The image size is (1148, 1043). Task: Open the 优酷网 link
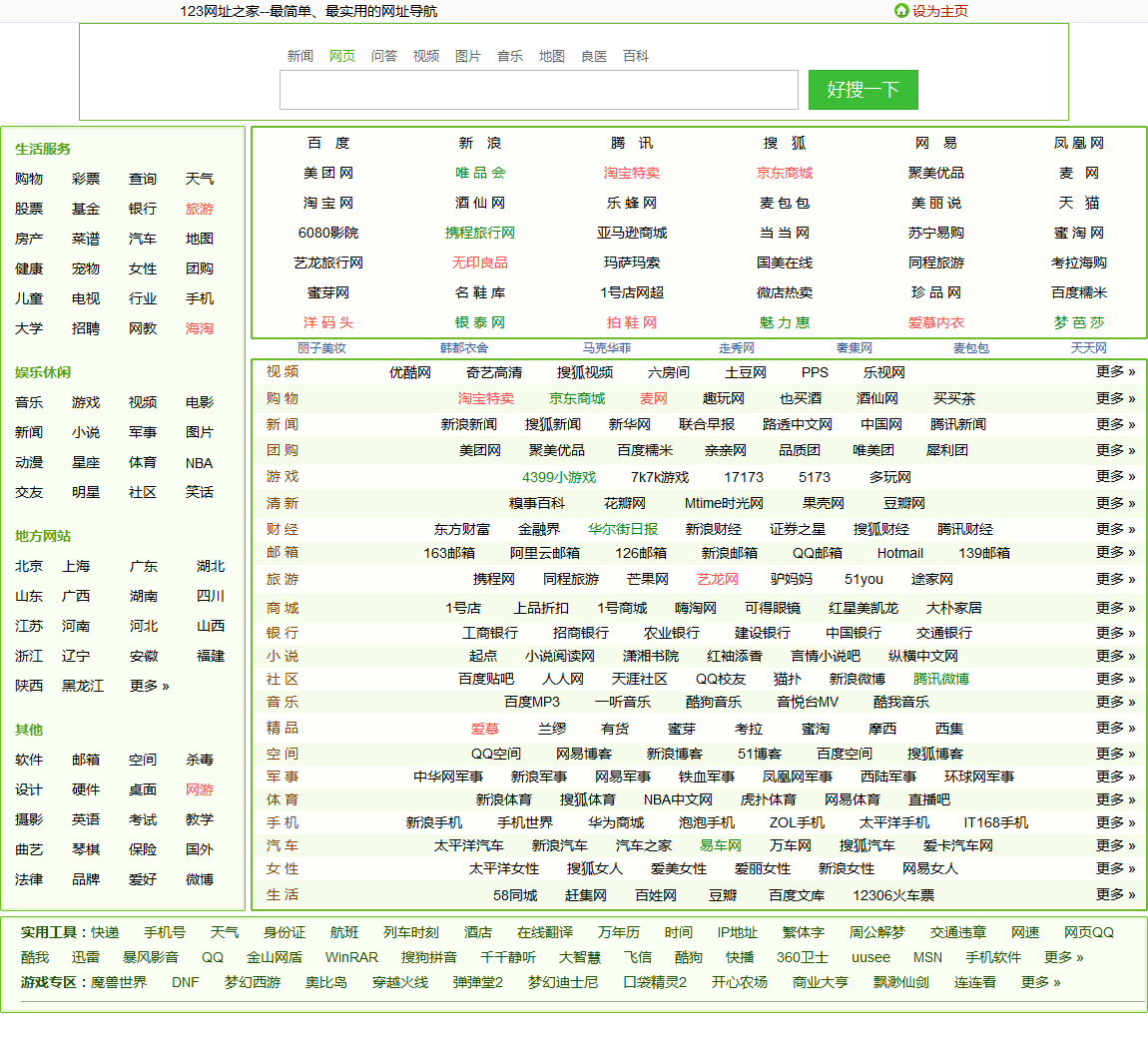410,372
